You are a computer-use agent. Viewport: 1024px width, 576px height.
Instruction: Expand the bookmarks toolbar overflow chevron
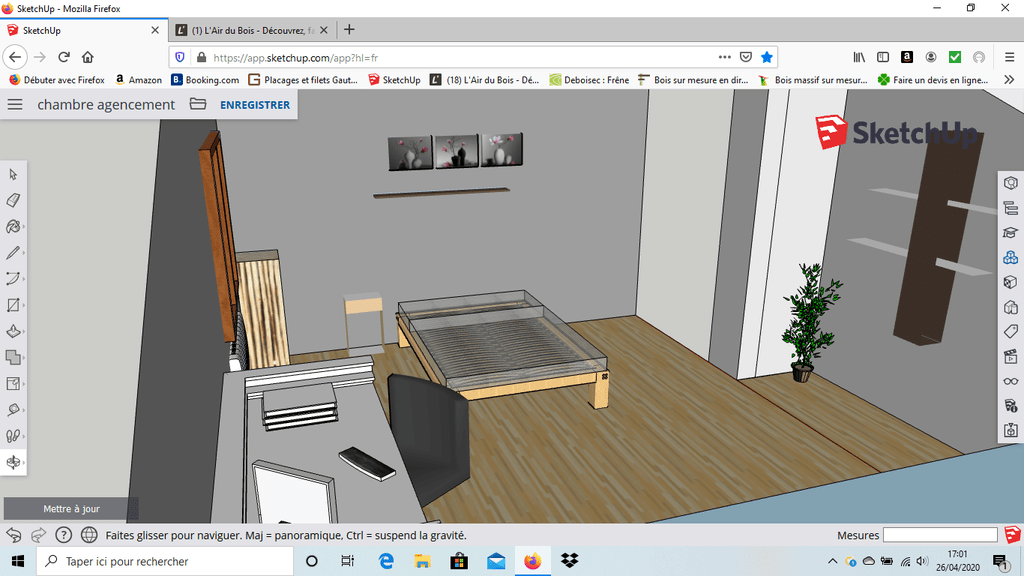1009,80
